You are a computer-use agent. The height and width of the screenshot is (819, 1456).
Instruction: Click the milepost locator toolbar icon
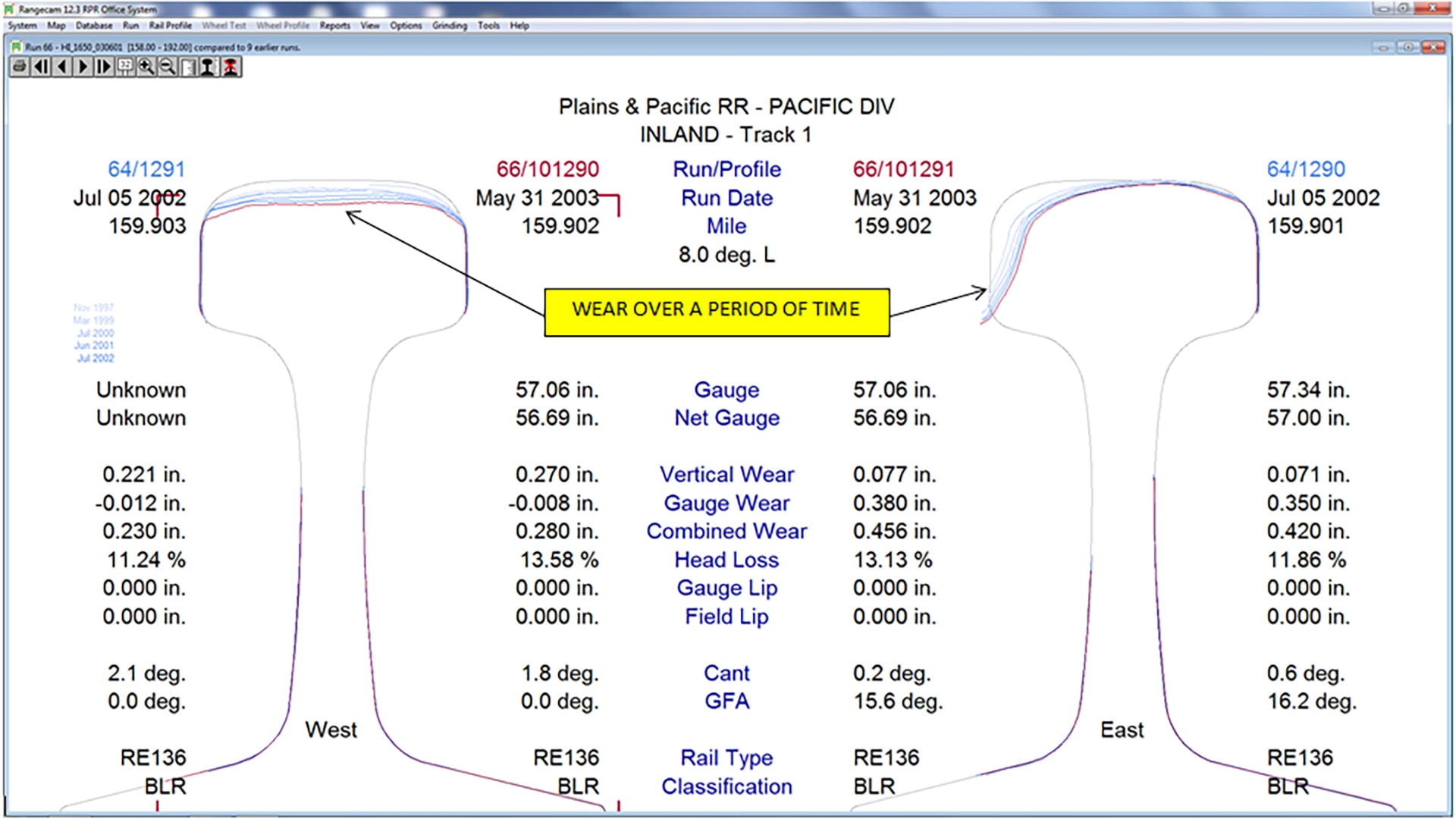(x=125, y=67)
